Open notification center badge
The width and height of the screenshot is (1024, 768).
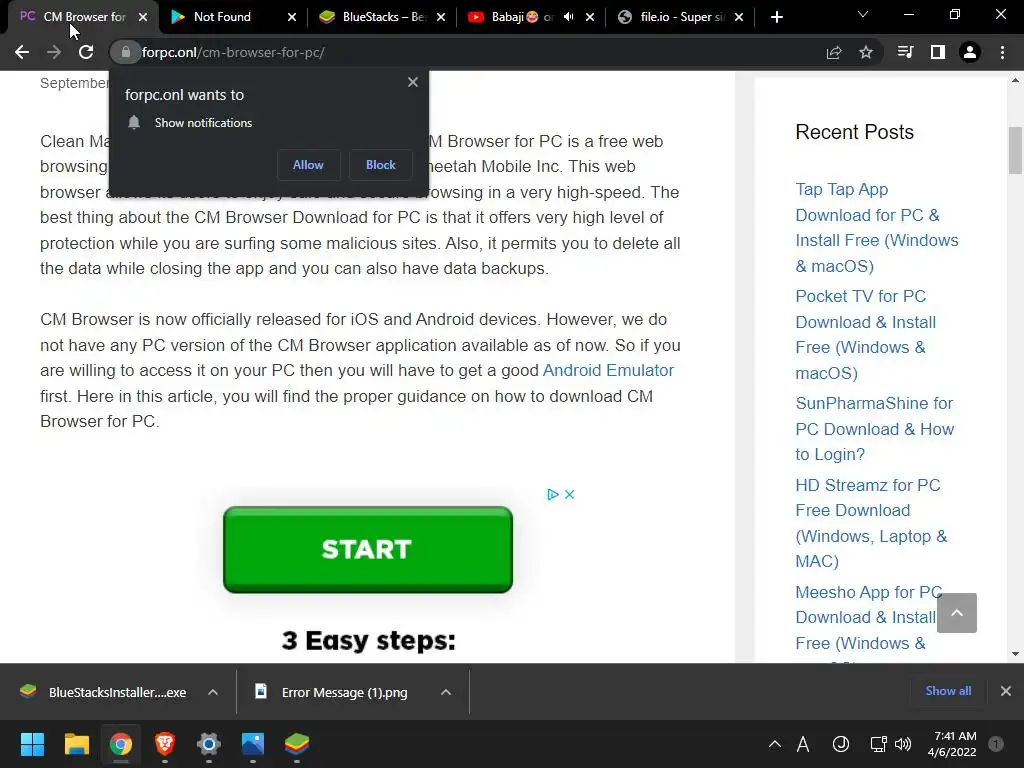(996, 743)
